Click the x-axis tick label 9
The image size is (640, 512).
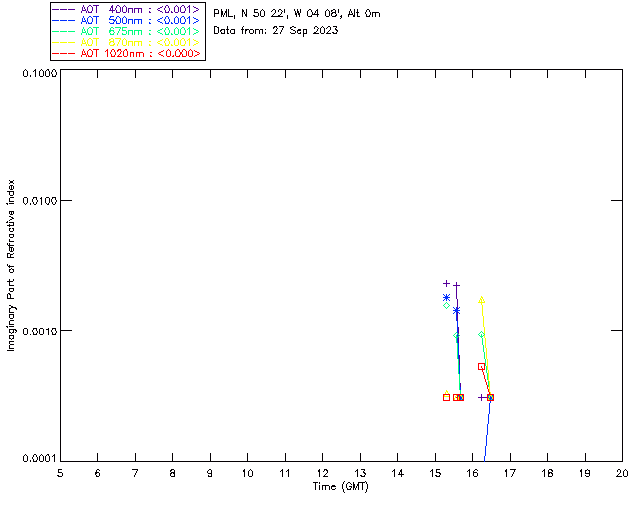pyautogui.click(x=210, y=473)
